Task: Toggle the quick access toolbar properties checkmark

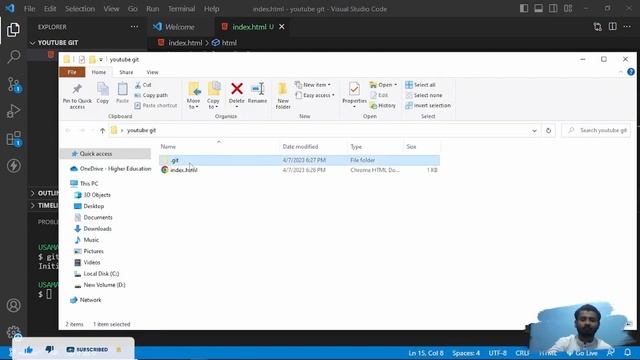Action: [x=82, y=60]
